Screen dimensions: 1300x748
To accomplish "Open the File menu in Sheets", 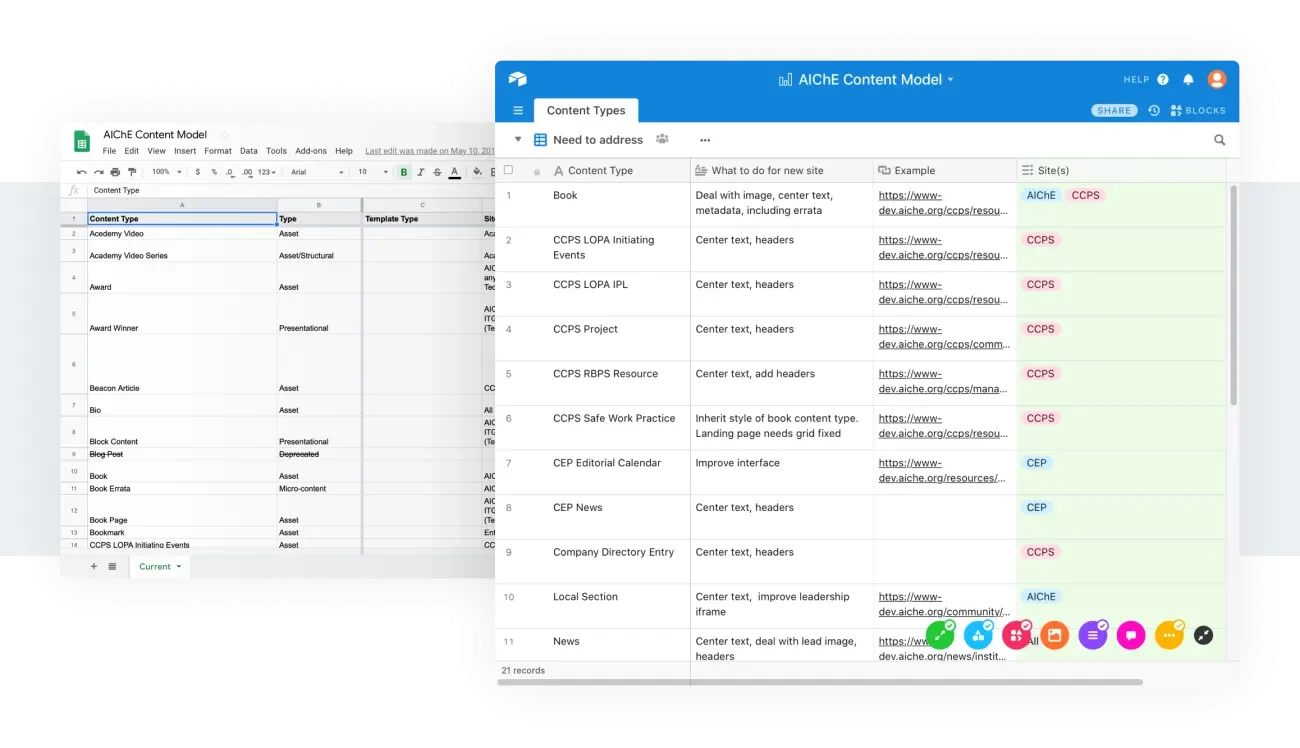I will click(x=109, y=151).
